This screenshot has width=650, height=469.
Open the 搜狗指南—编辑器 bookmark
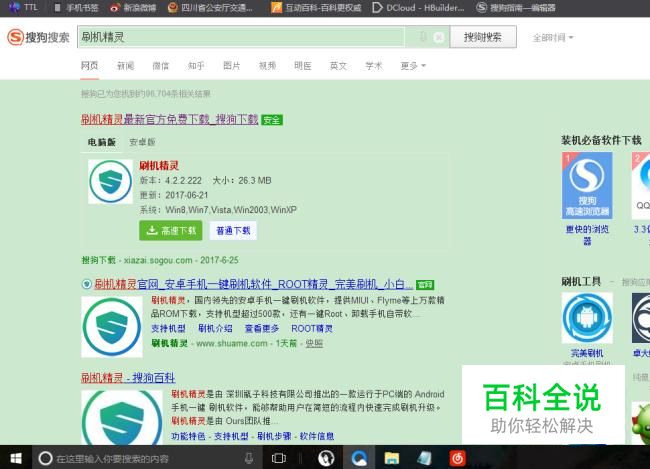[x=516, y=7]
